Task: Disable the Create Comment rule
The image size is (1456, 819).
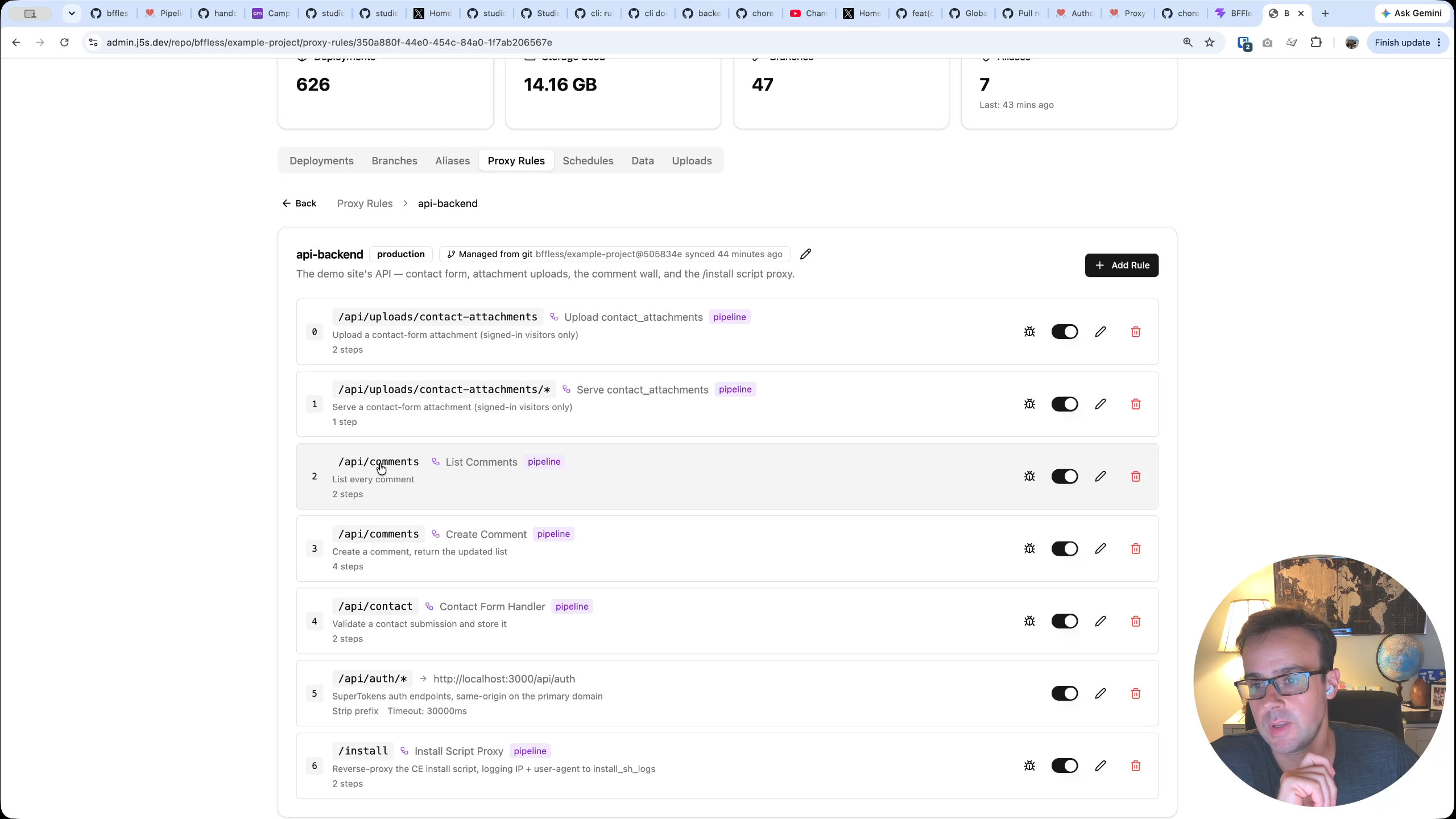Action: [1065, 548]
